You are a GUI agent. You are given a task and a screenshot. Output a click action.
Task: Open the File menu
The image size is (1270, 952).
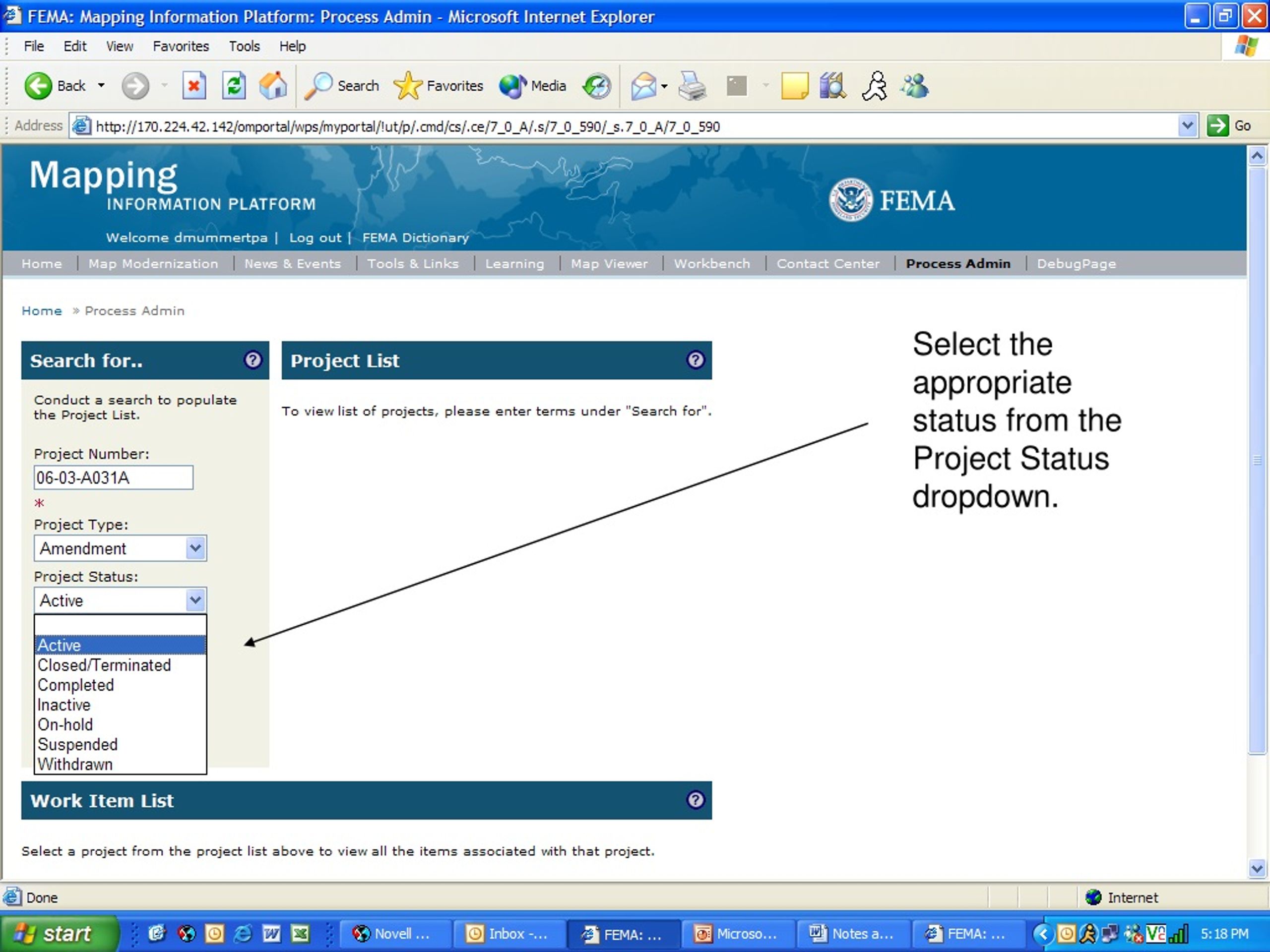(34, 46)
